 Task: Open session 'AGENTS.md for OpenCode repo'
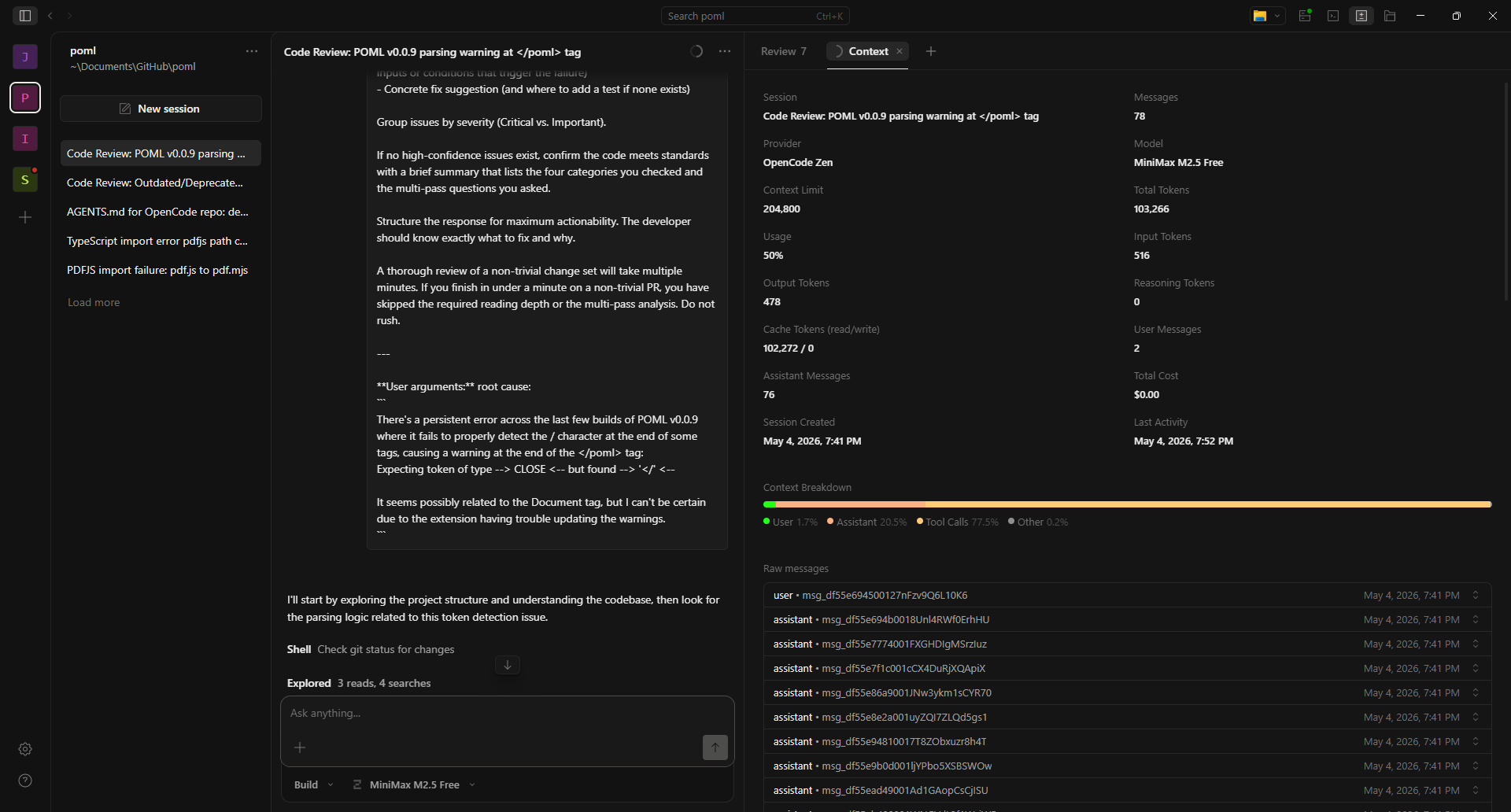[161, 212]
